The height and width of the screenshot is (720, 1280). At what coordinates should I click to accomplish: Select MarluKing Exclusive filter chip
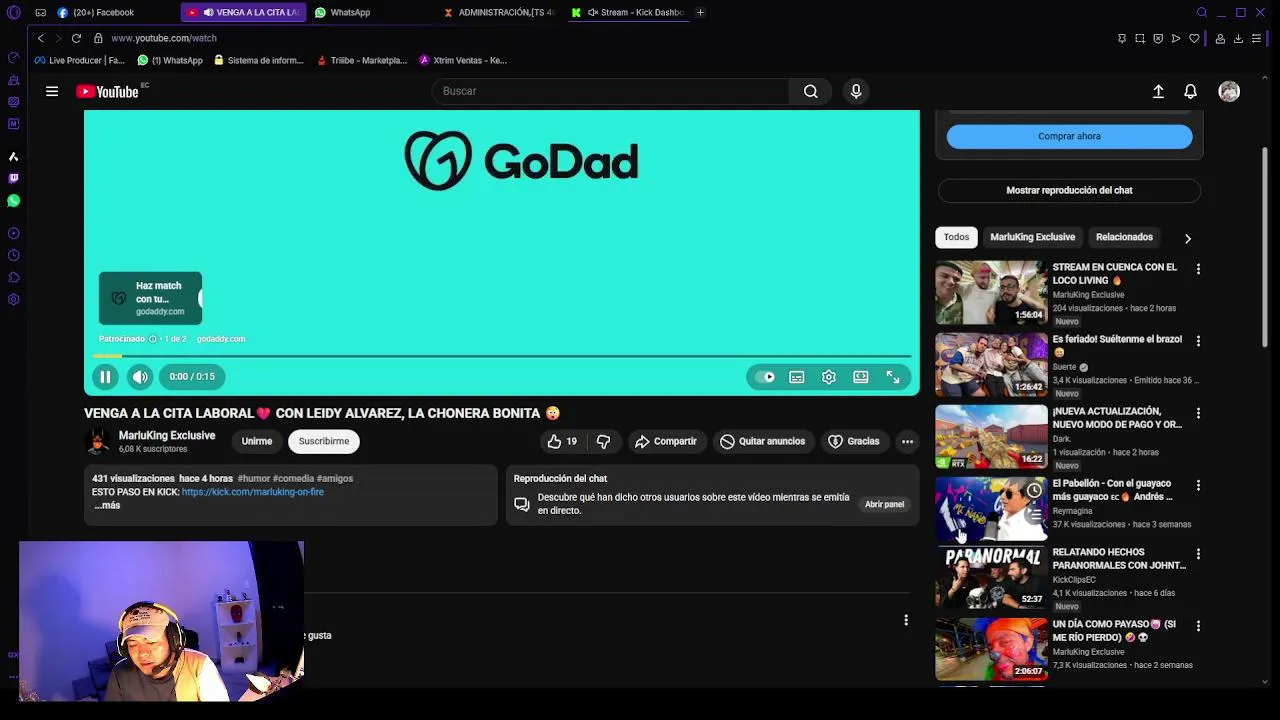[1032, 237]
